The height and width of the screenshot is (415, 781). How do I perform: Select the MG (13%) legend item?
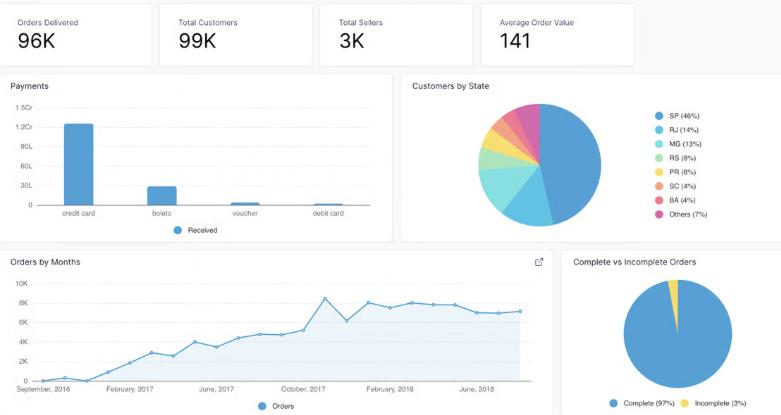click(x=678, y=144)
